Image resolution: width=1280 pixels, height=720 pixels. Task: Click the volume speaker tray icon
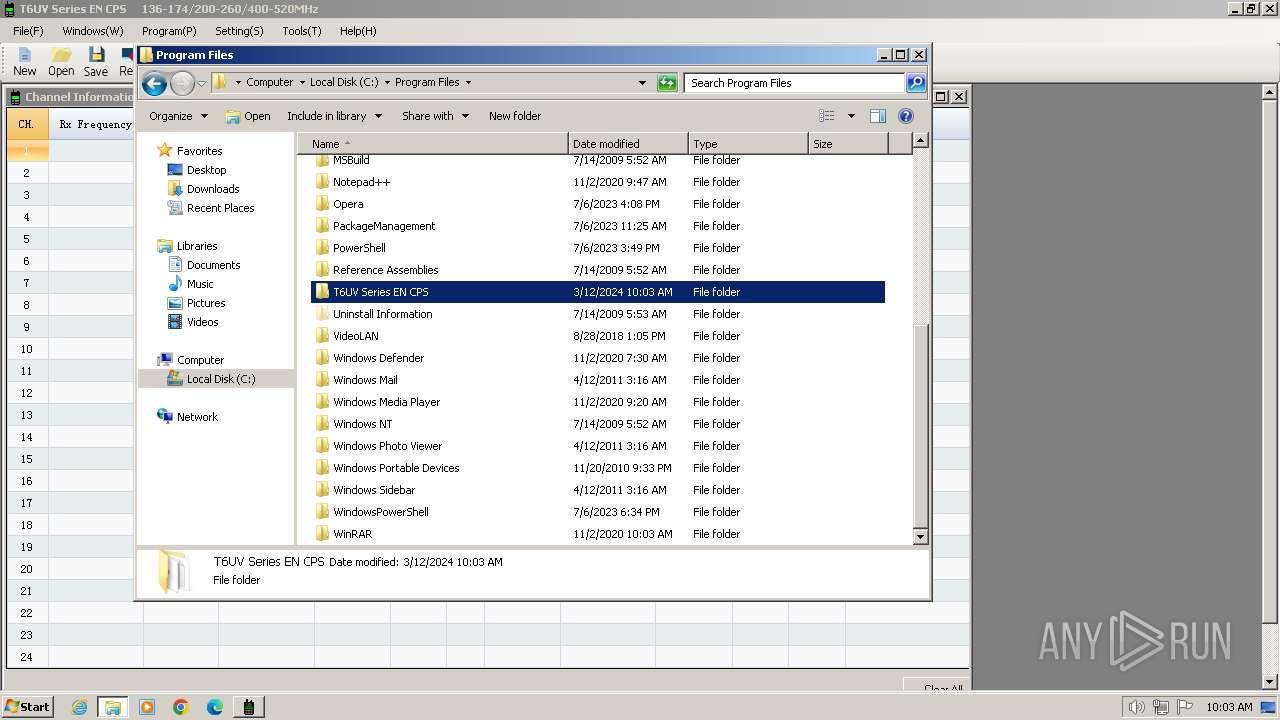coord(1137,707)
